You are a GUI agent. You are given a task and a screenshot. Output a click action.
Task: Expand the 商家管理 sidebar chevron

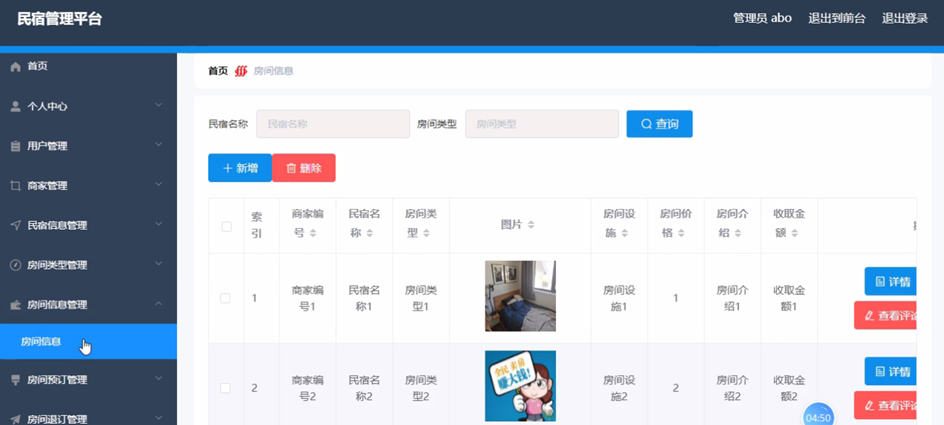click(x=158, y=184)
